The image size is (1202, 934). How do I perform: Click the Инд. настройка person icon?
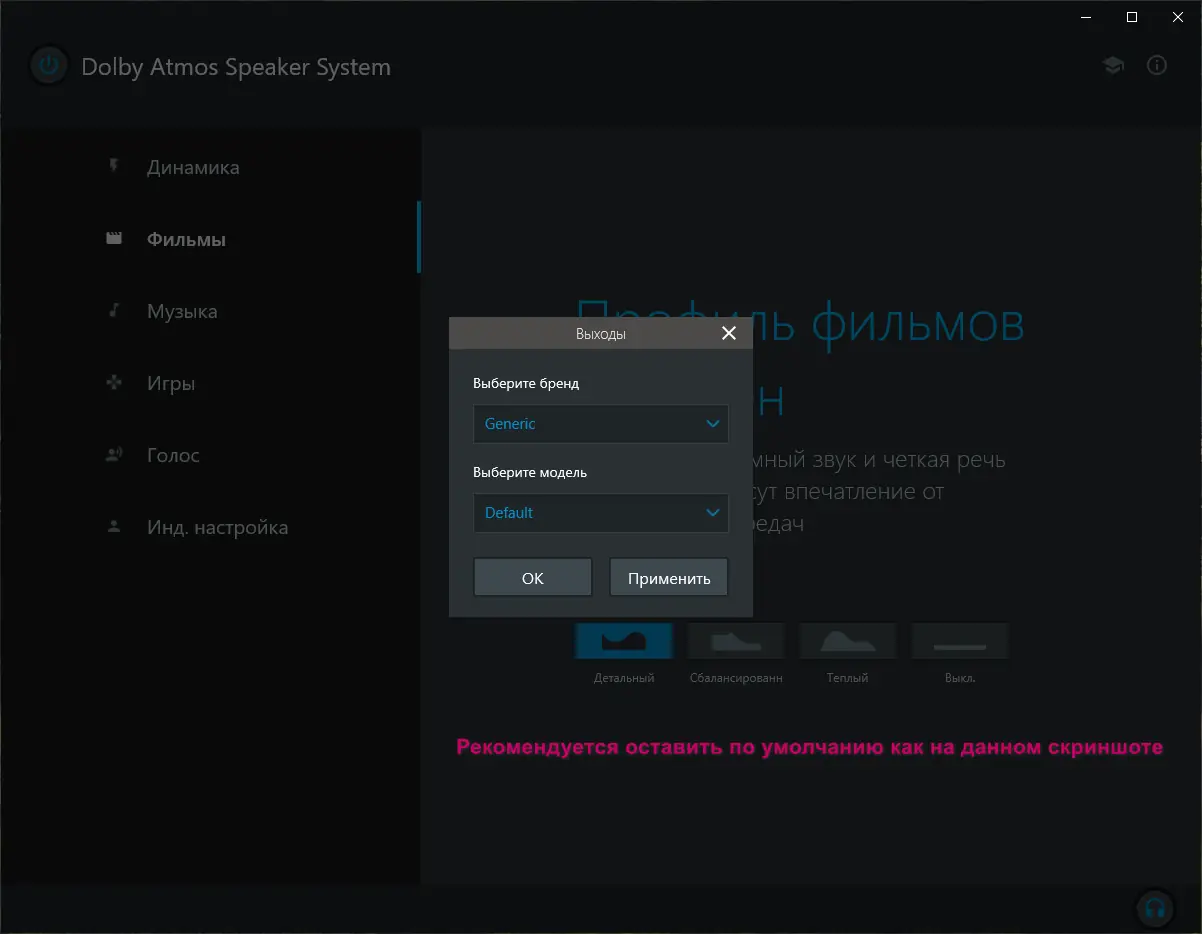(114, 527)
